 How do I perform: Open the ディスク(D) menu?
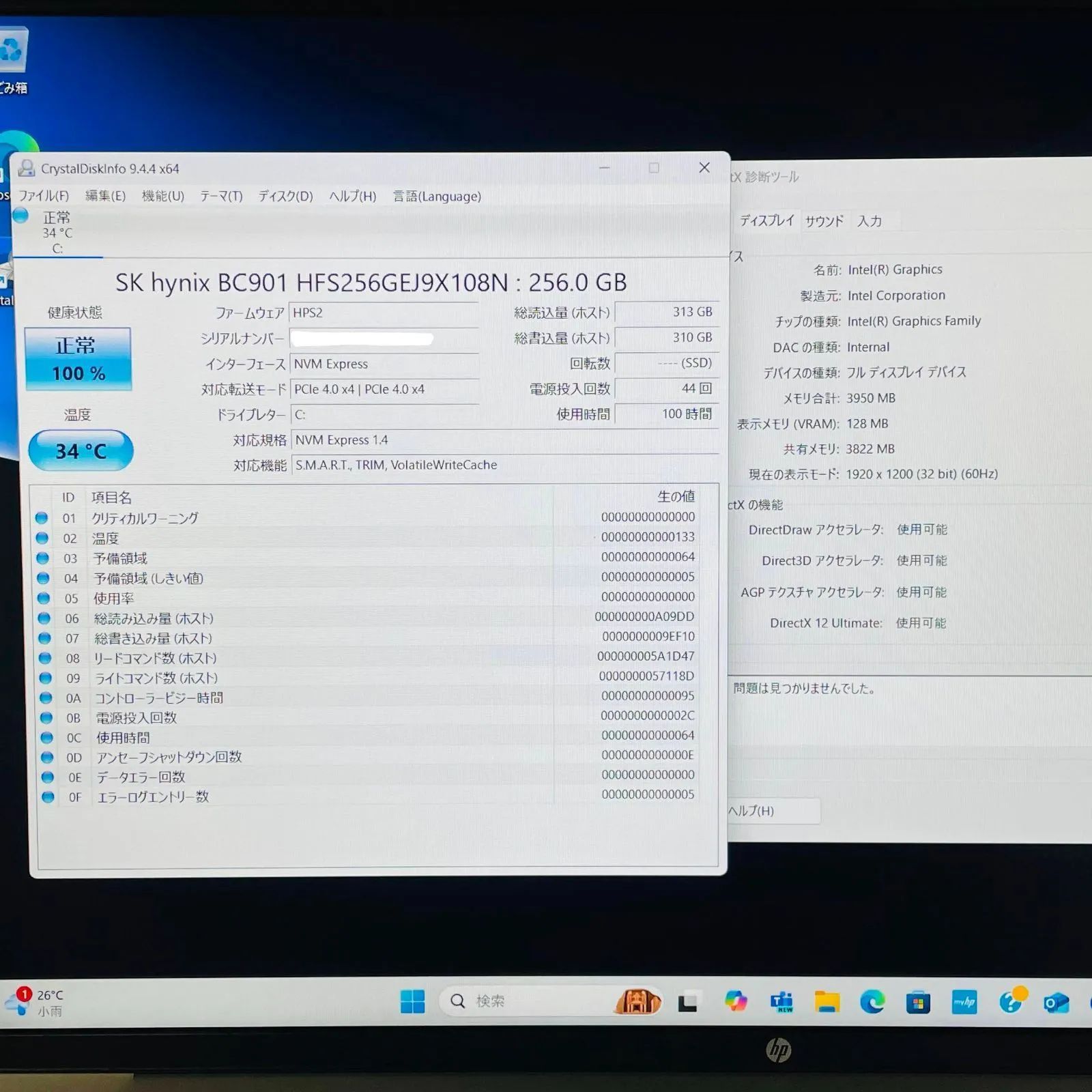(287, 197)
